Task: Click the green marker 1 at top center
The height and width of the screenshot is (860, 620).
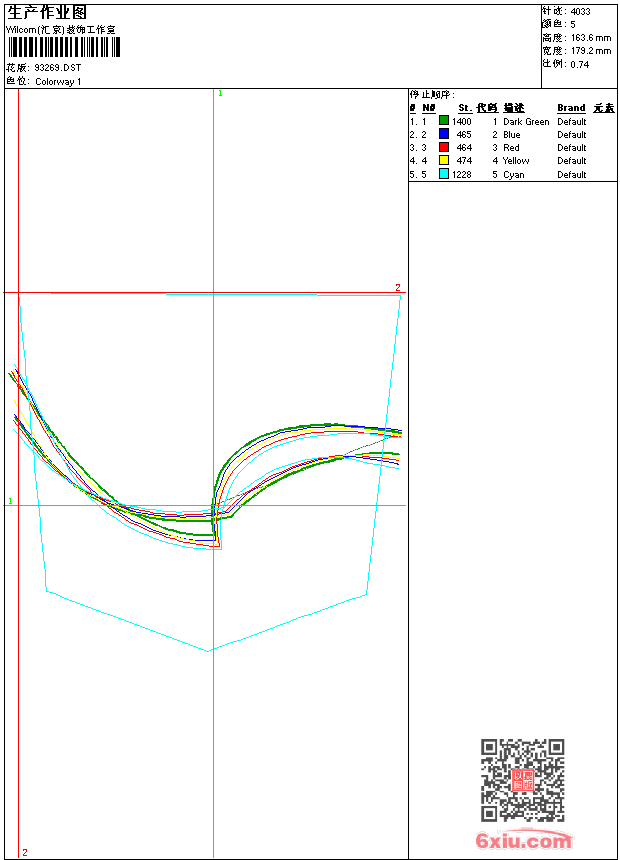Action: pos(220,93)
